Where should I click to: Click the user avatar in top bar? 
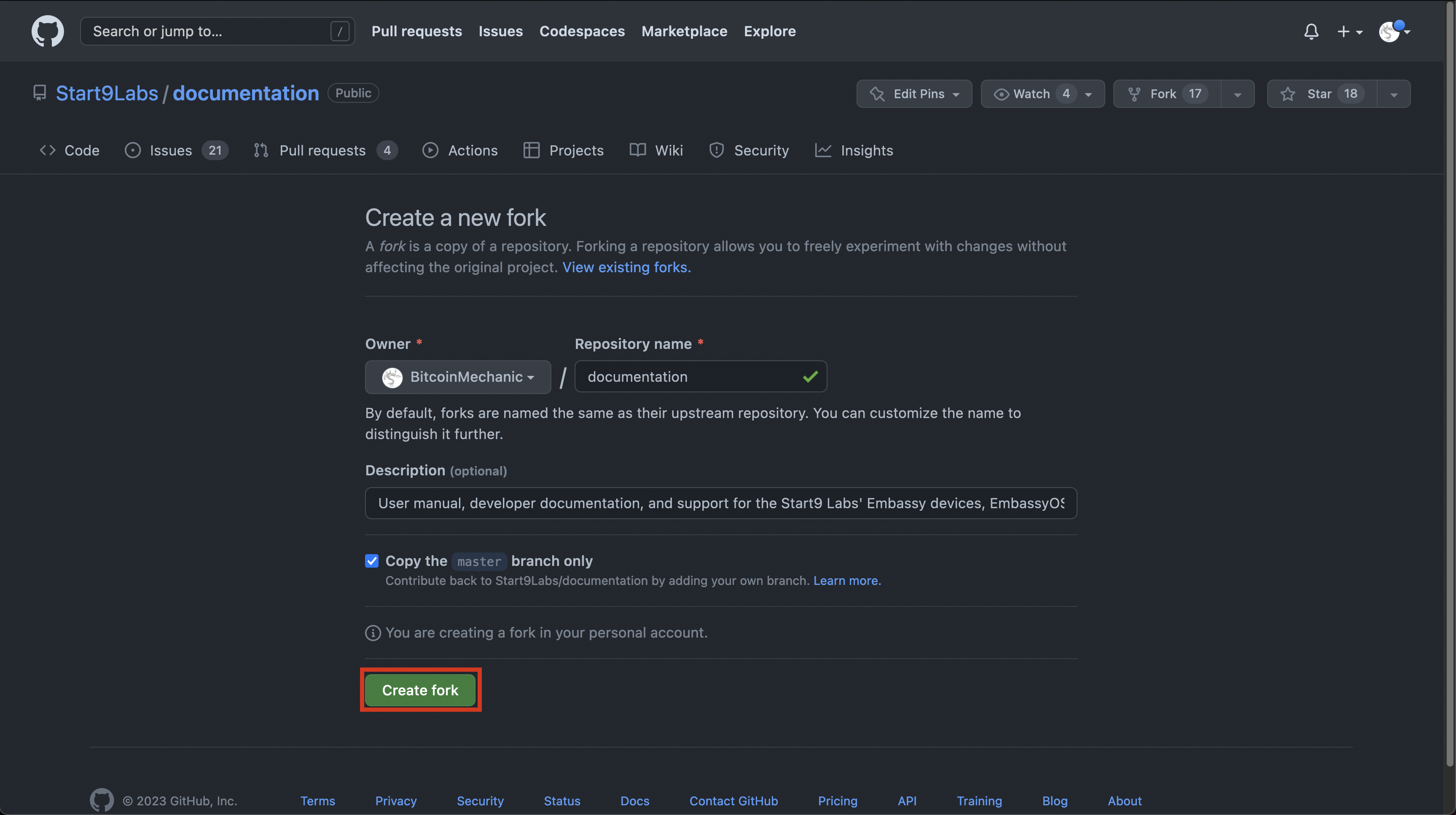pyautogui.click(x=1389, y=32)
